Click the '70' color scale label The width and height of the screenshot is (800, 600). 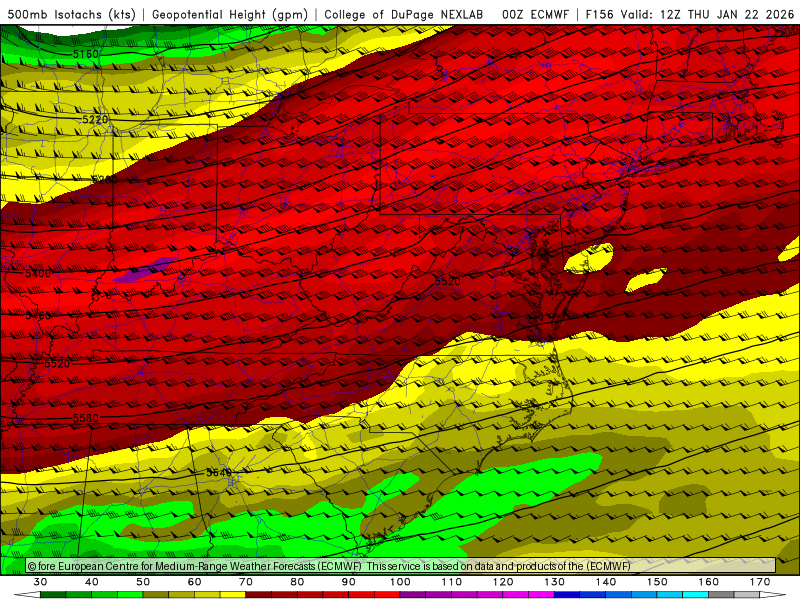pos(246,582)
